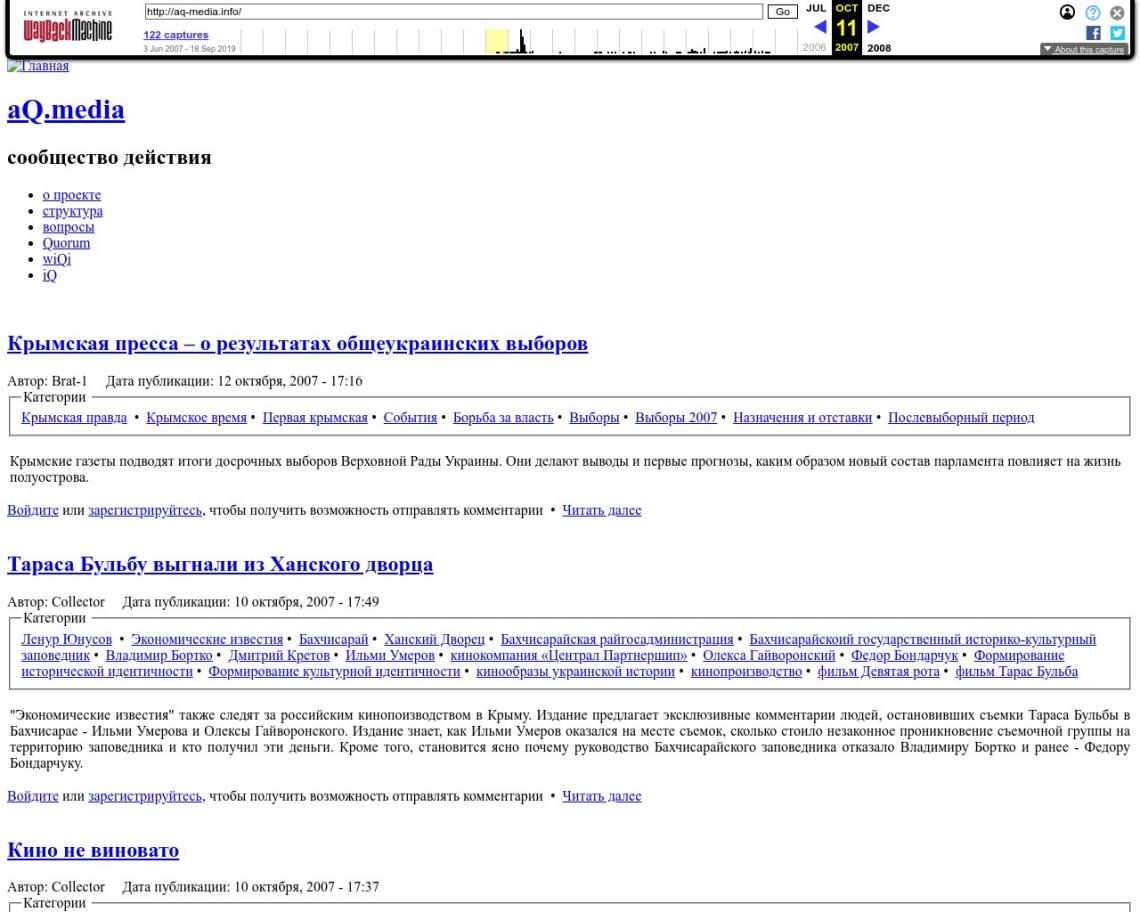The image size is (1140, 912).
Task: Open category Ханский Дворец
Action: (434, 639)
